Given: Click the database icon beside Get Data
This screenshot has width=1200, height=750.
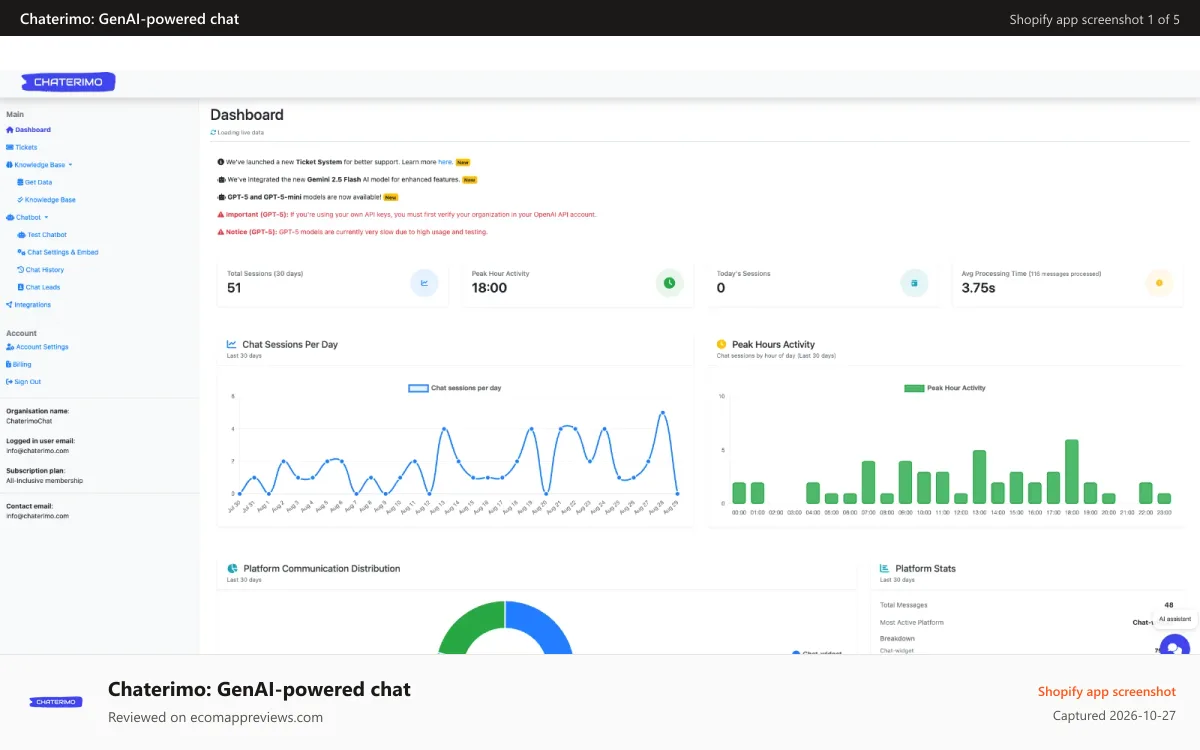Looking at the screenshot, I should 20,182.
